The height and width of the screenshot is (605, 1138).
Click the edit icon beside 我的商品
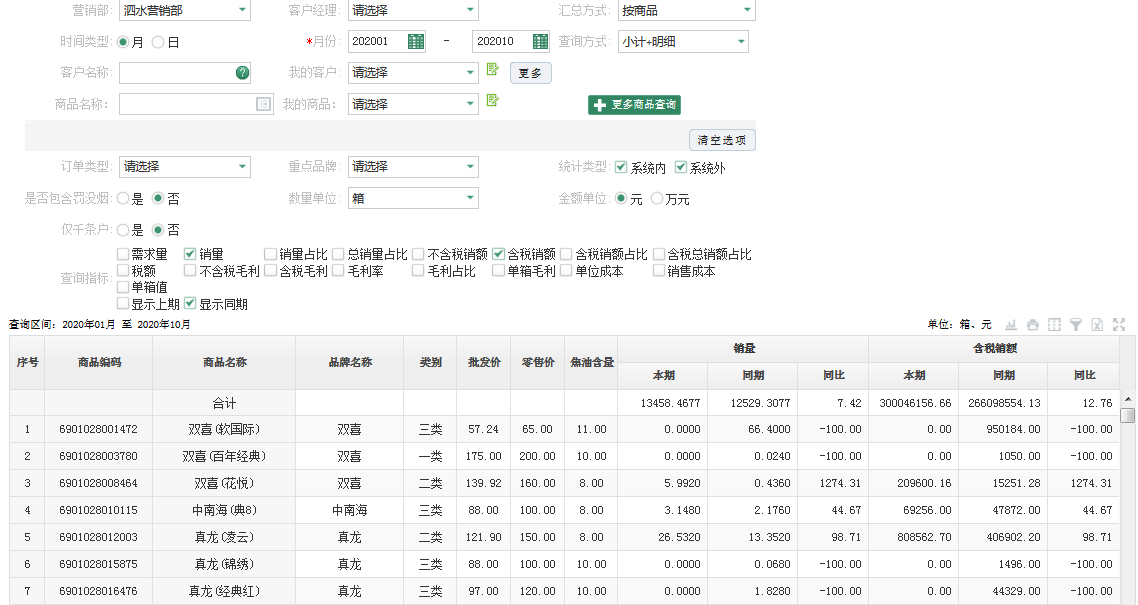click(493, 100)
